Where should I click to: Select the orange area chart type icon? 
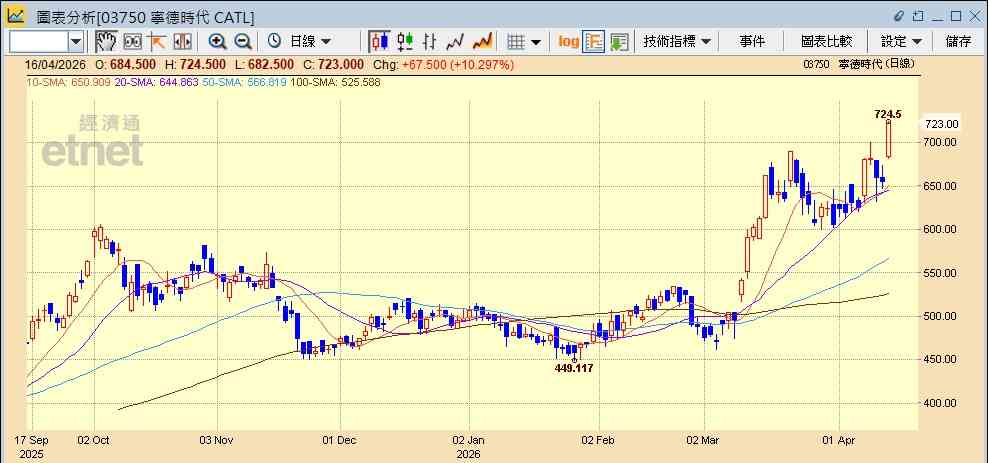click(x=483, y=42)
